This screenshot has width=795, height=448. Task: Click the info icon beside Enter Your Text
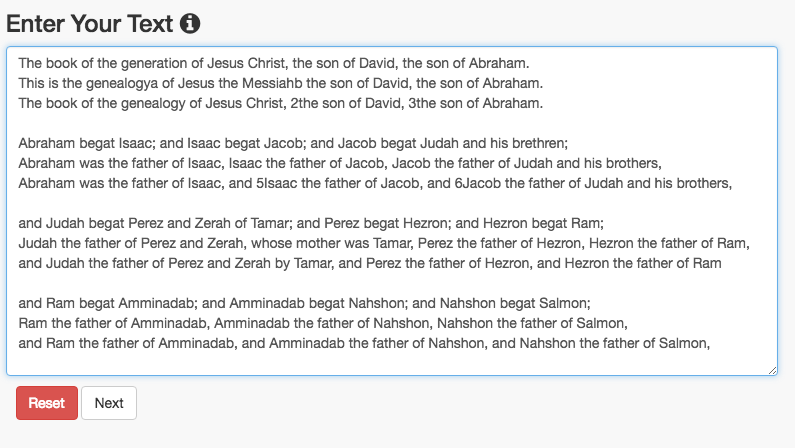191,22
